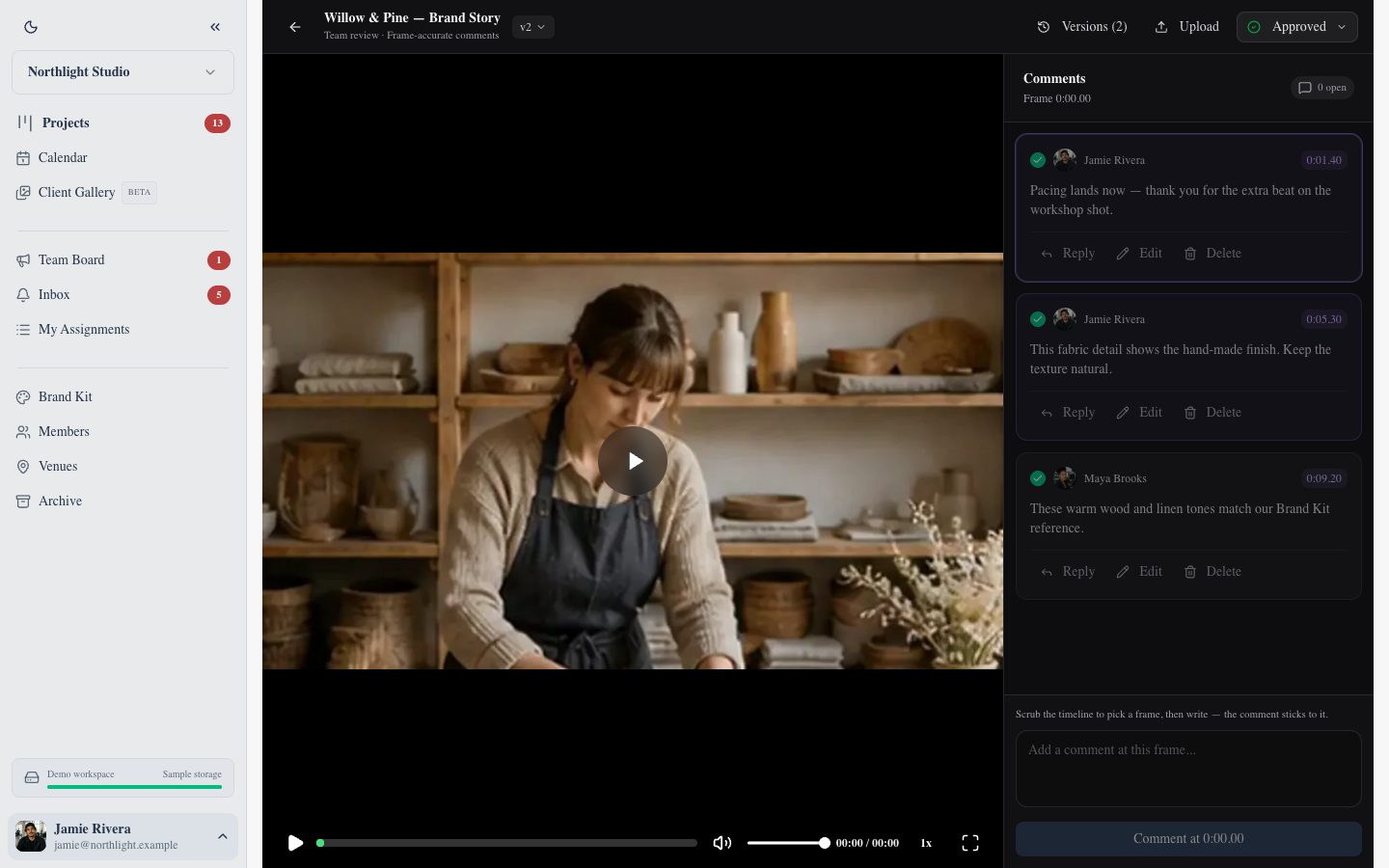Enter fullscreen mode
This screenshot has height=868, width=1389.
point(970,843)
